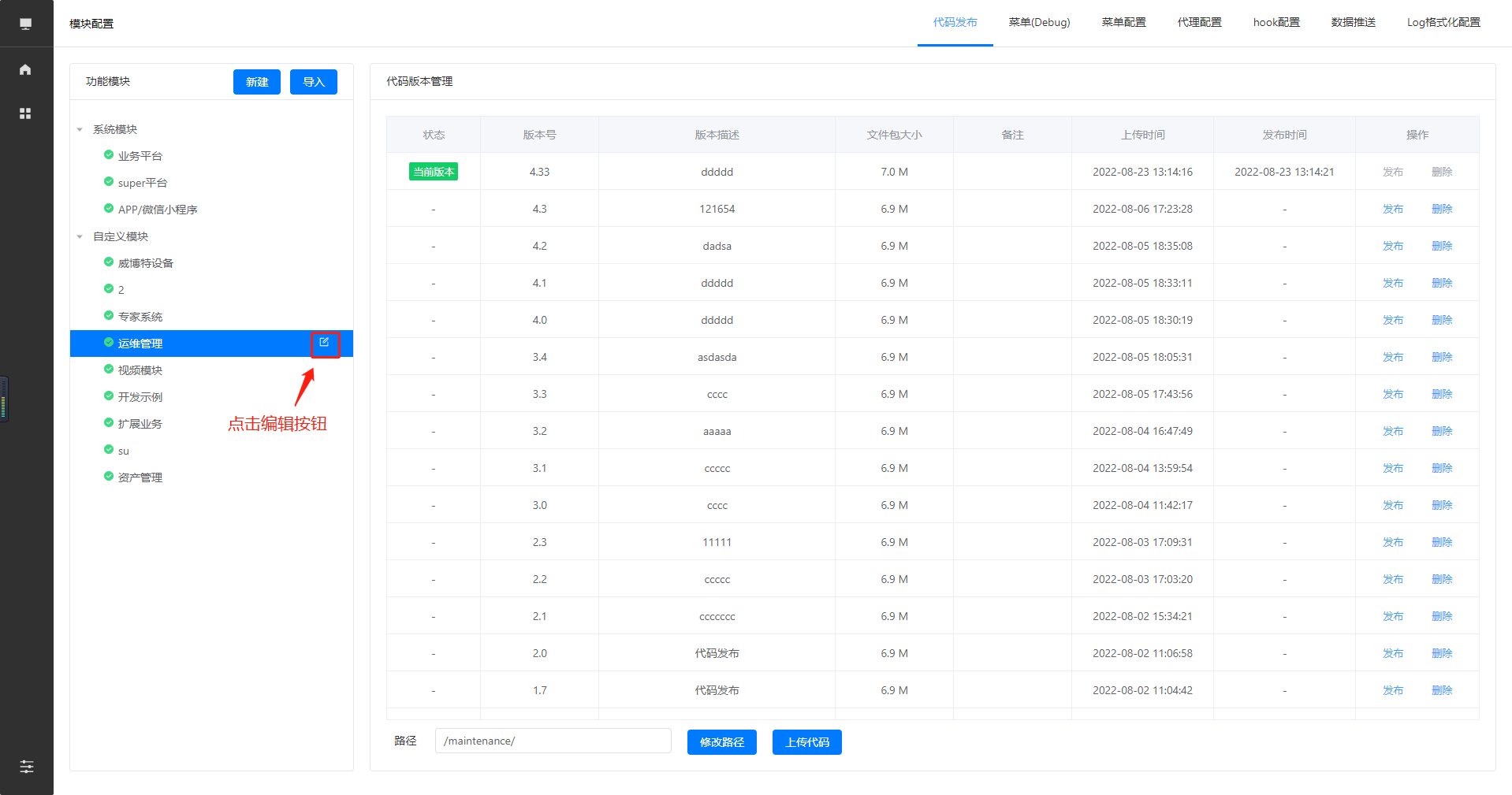
Task: Click 修改路径 button
Action: [x=721, y=742]
